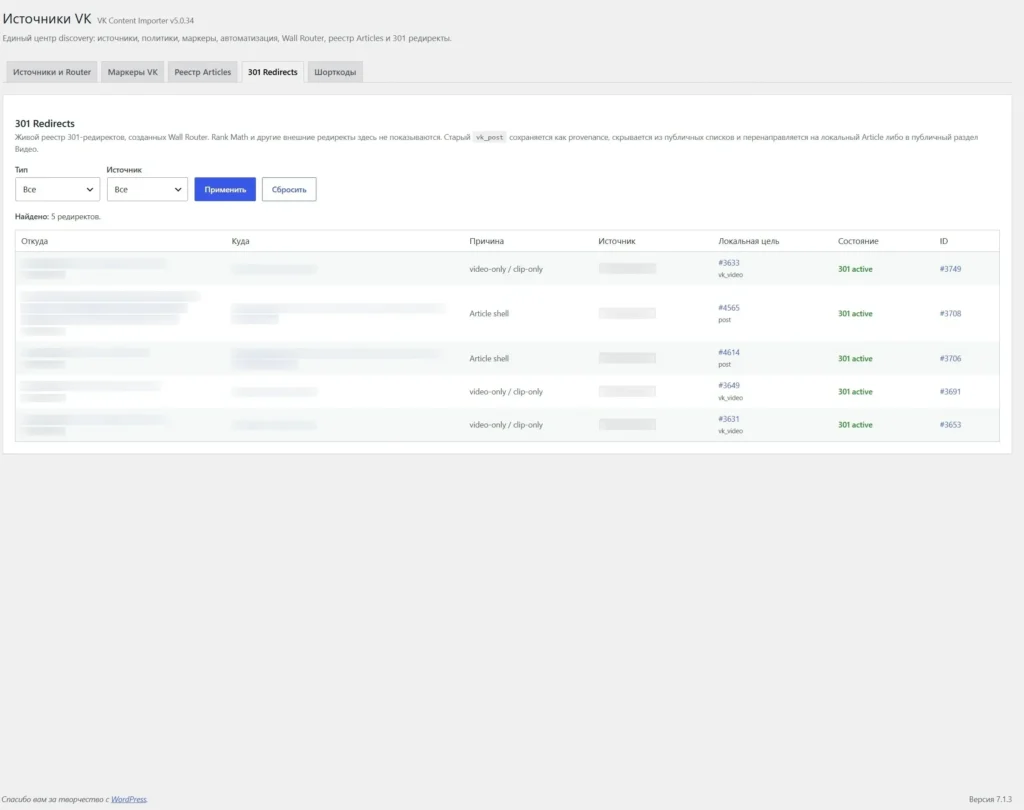Open the Реестр Articles tab
This screenshot has width=1024, height=810.
coord(202,72)
